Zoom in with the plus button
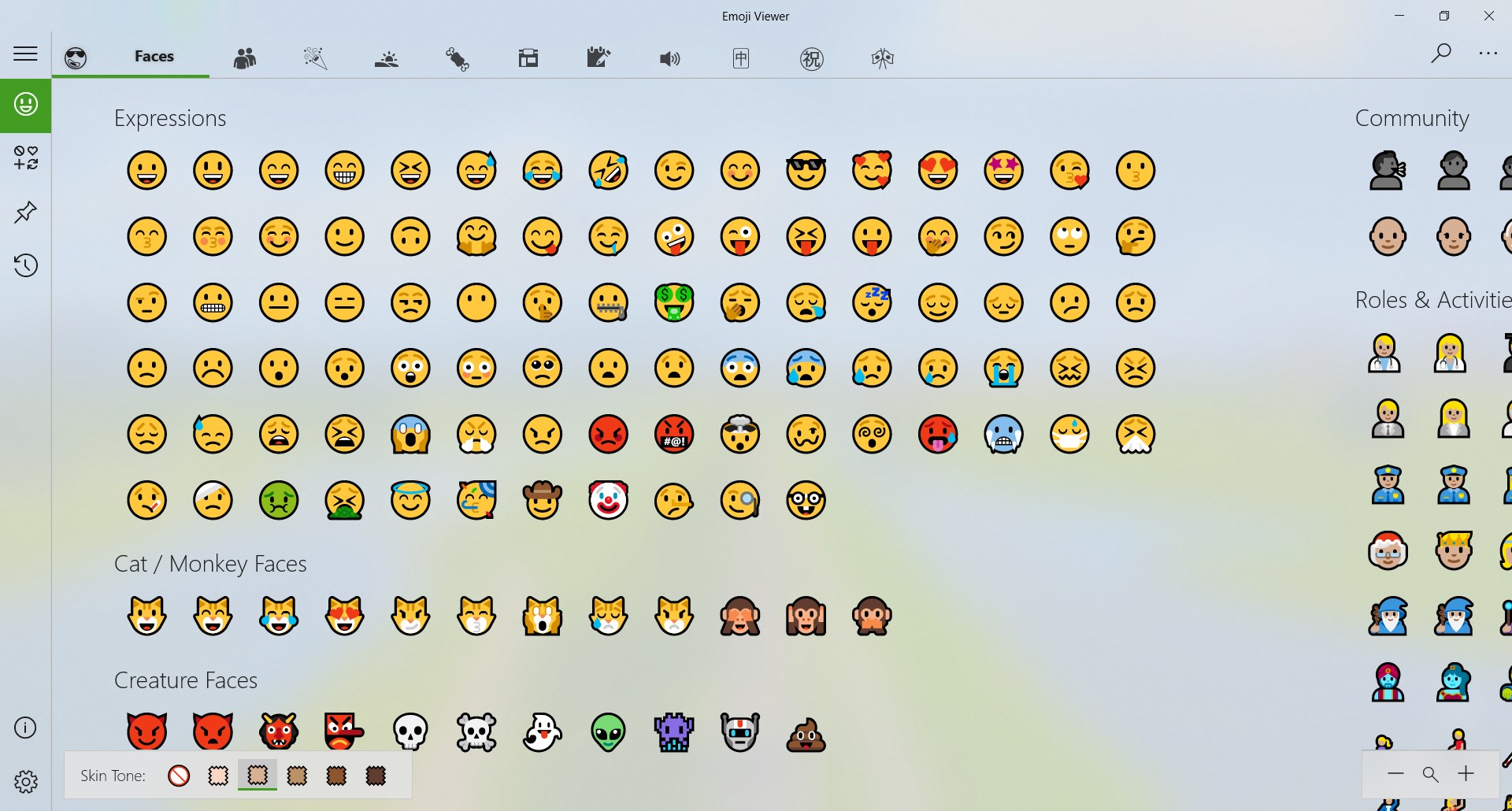Image resolution: width=1512 pixels, height=811 pixels. pos(1466,774)
